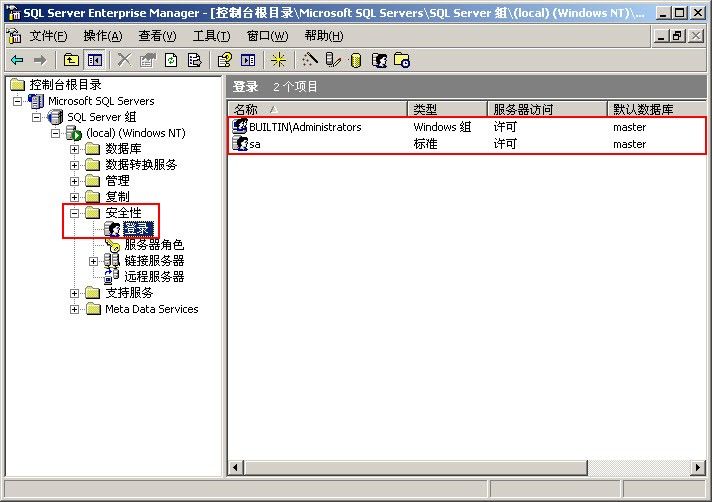The width and height of the screenshot is (712, 502).
Task: Expand the 复制 folder
Action: [74, 197]
